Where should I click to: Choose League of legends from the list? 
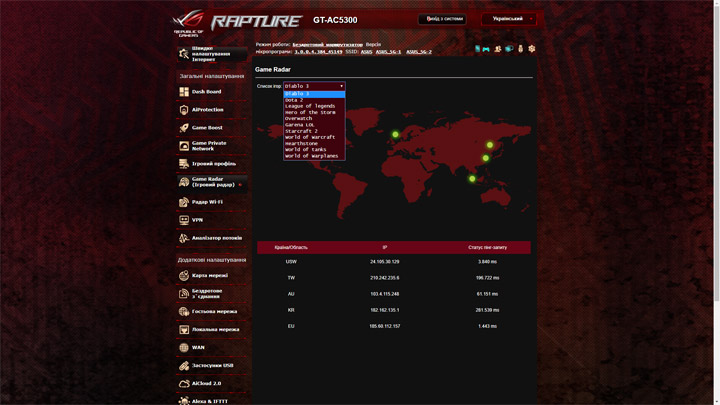[314, 106]
